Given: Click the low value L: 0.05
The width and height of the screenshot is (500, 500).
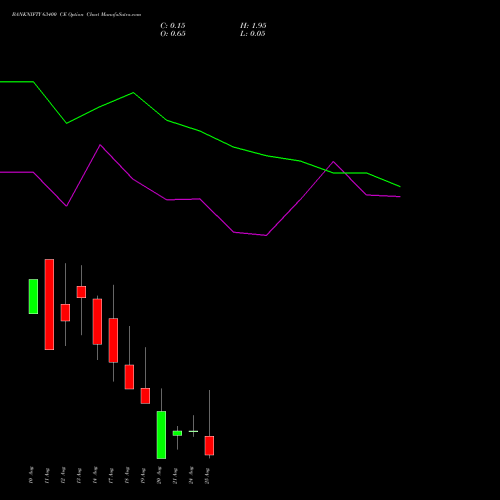Looking at the screenshot, I should (253, 34).
